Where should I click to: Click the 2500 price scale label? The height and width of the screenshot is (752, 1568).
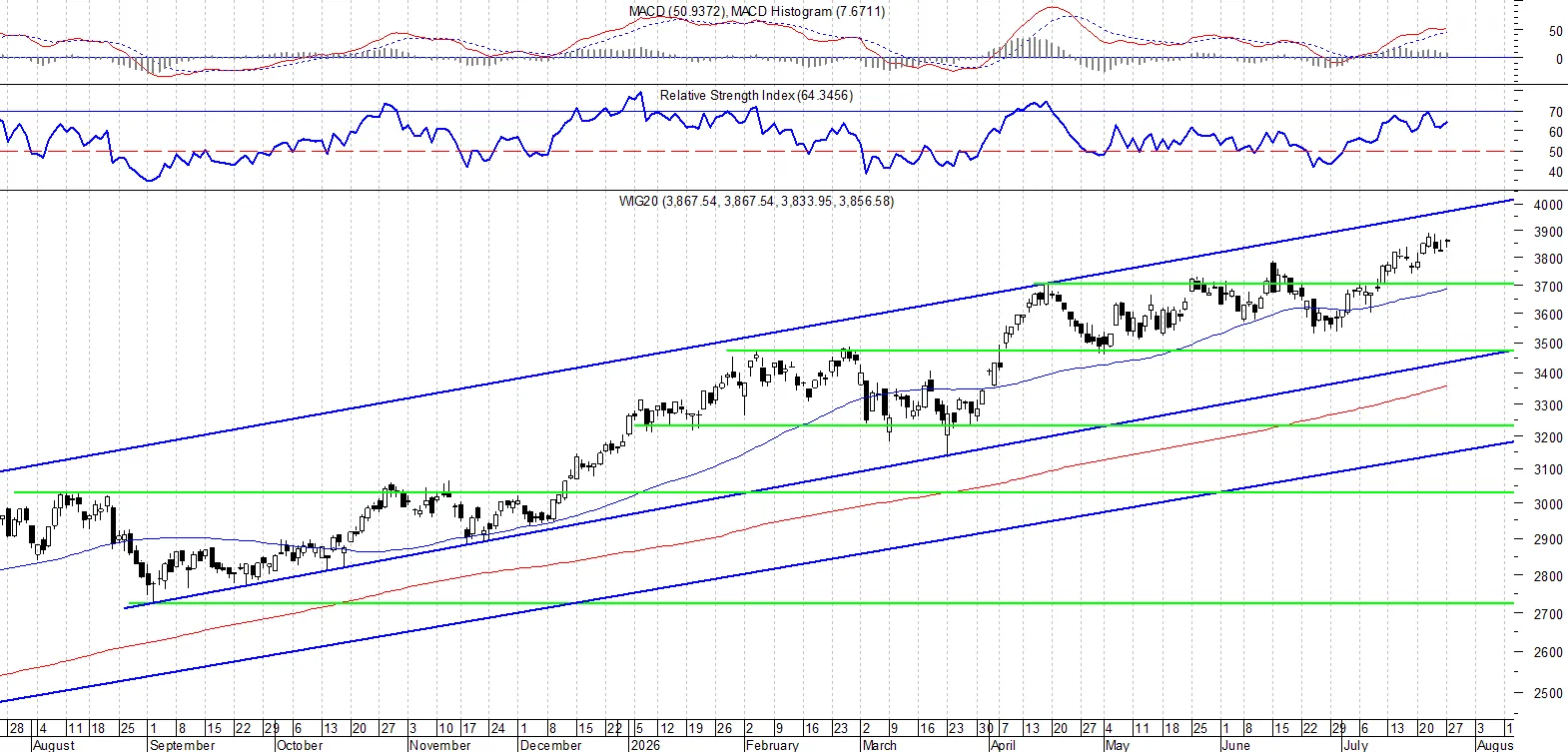(1548, 693)
